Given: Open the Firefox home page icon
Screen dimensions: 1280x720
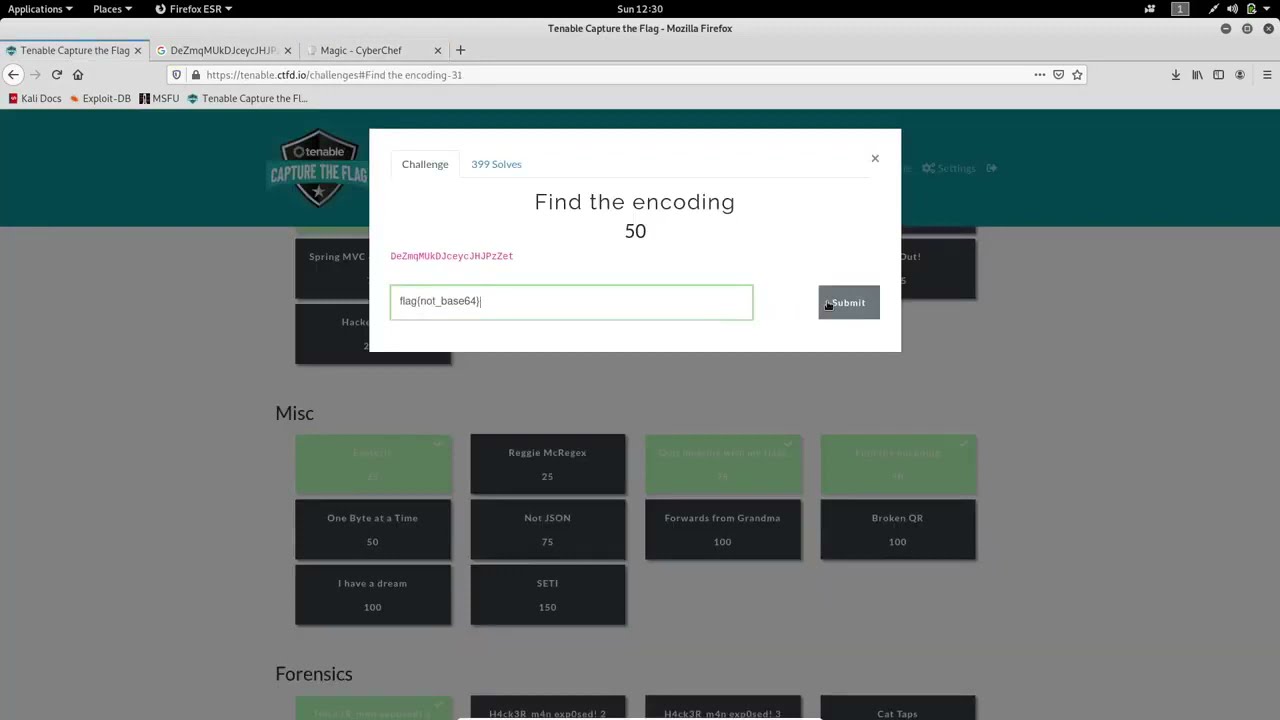Looking at the screenshot, I should pos(78,74).
